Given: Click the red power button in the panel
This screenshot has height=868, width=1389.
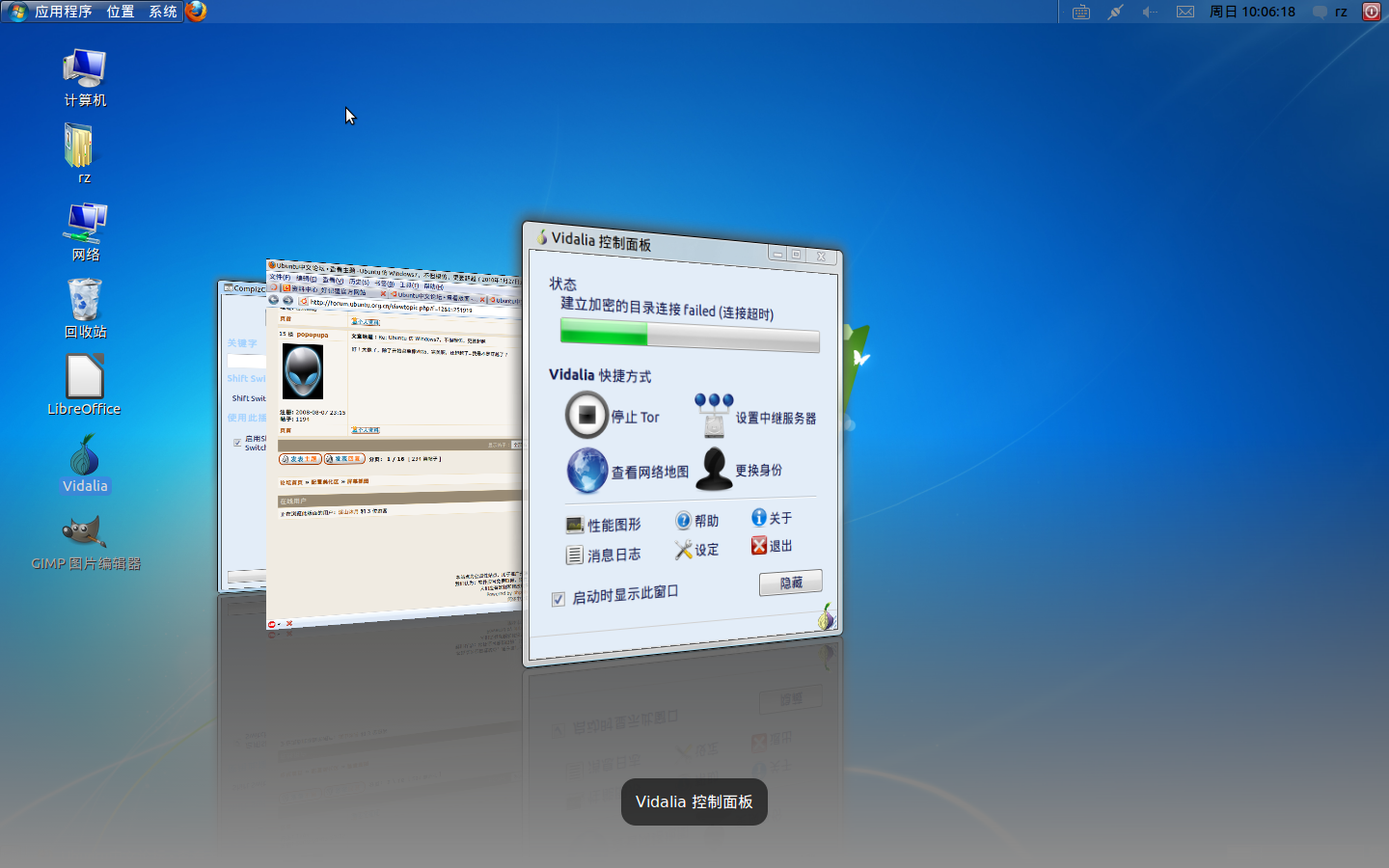Looking at the screenshot, I should 1372,12.
